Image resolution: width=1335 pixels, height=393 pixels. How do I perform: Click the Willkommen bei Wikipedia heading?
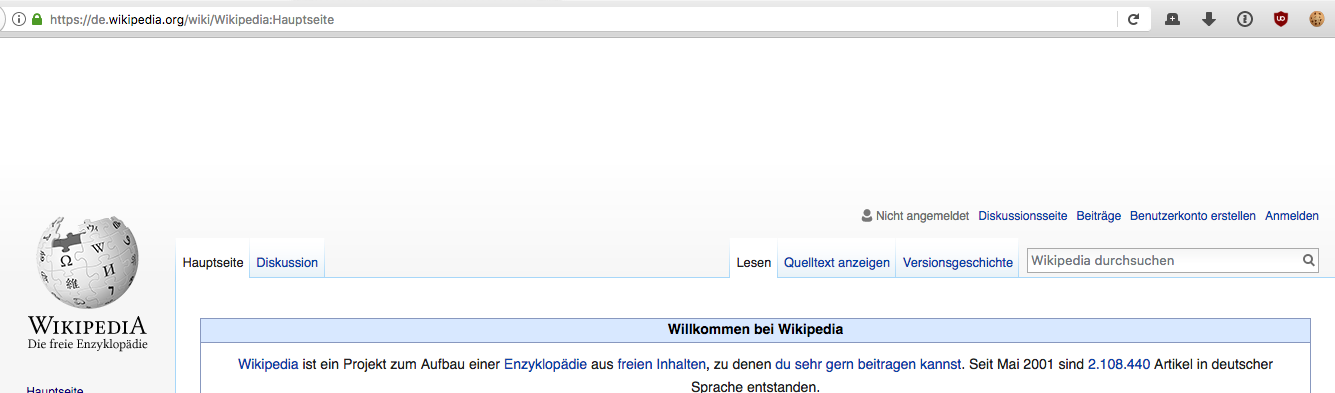pos(755,329)
